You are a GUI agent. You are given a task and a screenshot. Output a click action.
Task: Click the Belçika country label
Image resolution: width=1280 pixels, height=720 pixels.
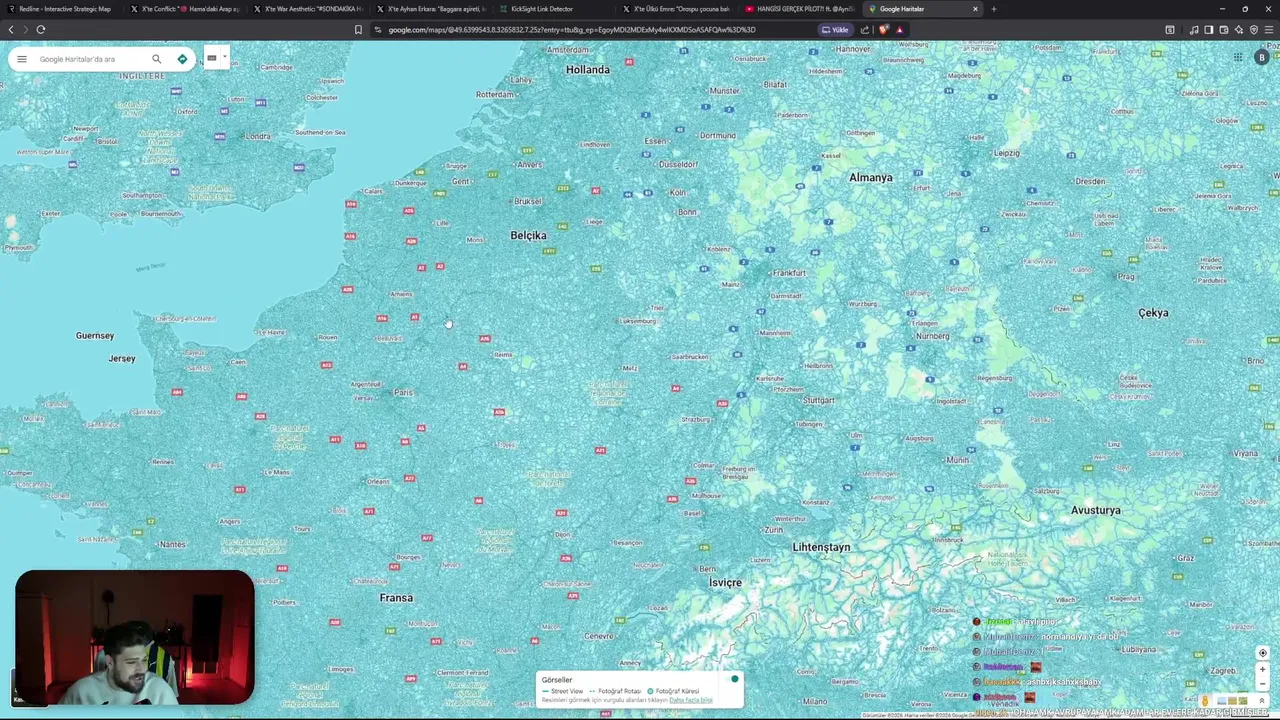pos(528,236)
